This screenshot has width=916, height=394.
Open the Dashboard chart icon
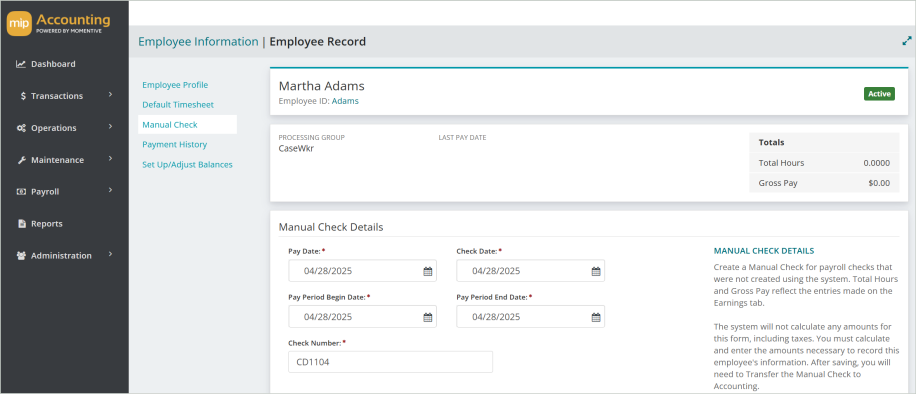click(x=20, y=64)
